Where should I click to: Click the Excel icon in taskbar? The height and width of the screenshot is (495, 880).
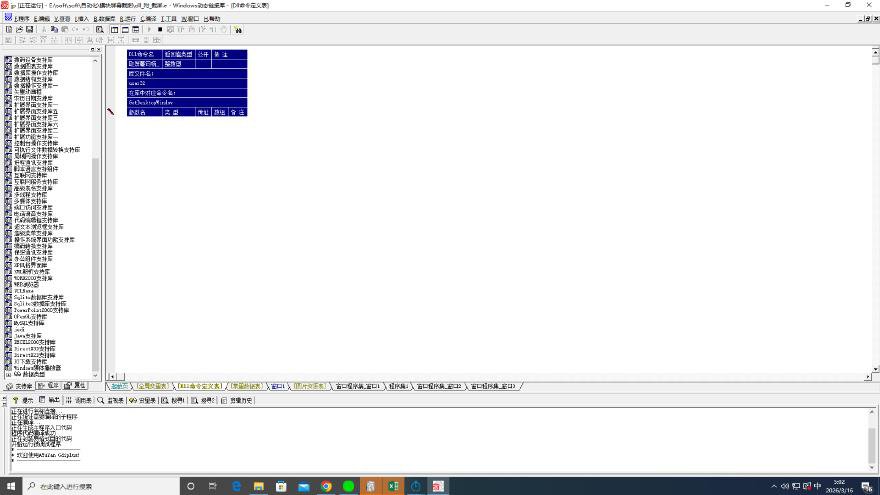(x=392, y=486)
